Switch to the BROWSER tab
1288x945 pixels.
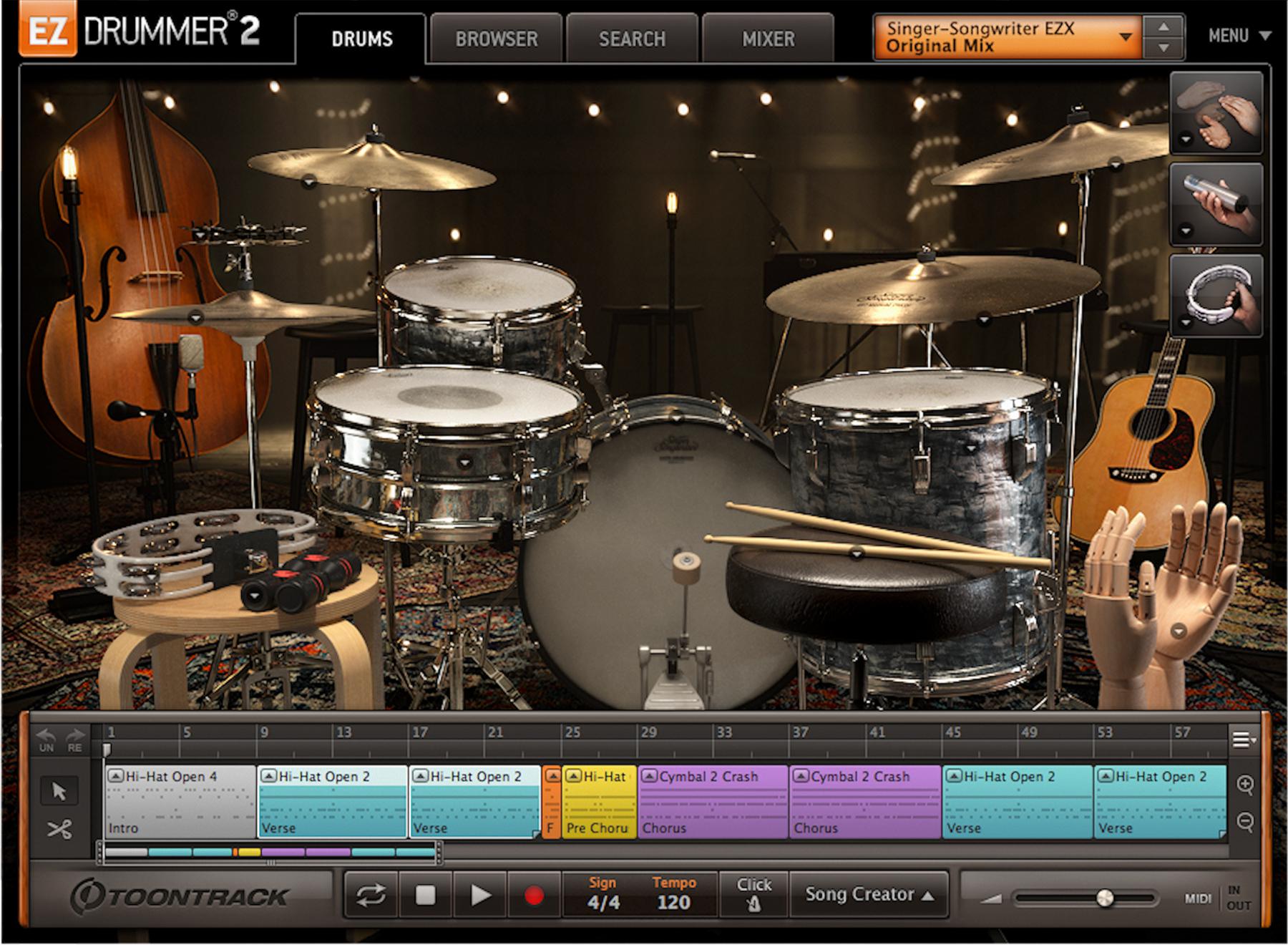point(497,39)
